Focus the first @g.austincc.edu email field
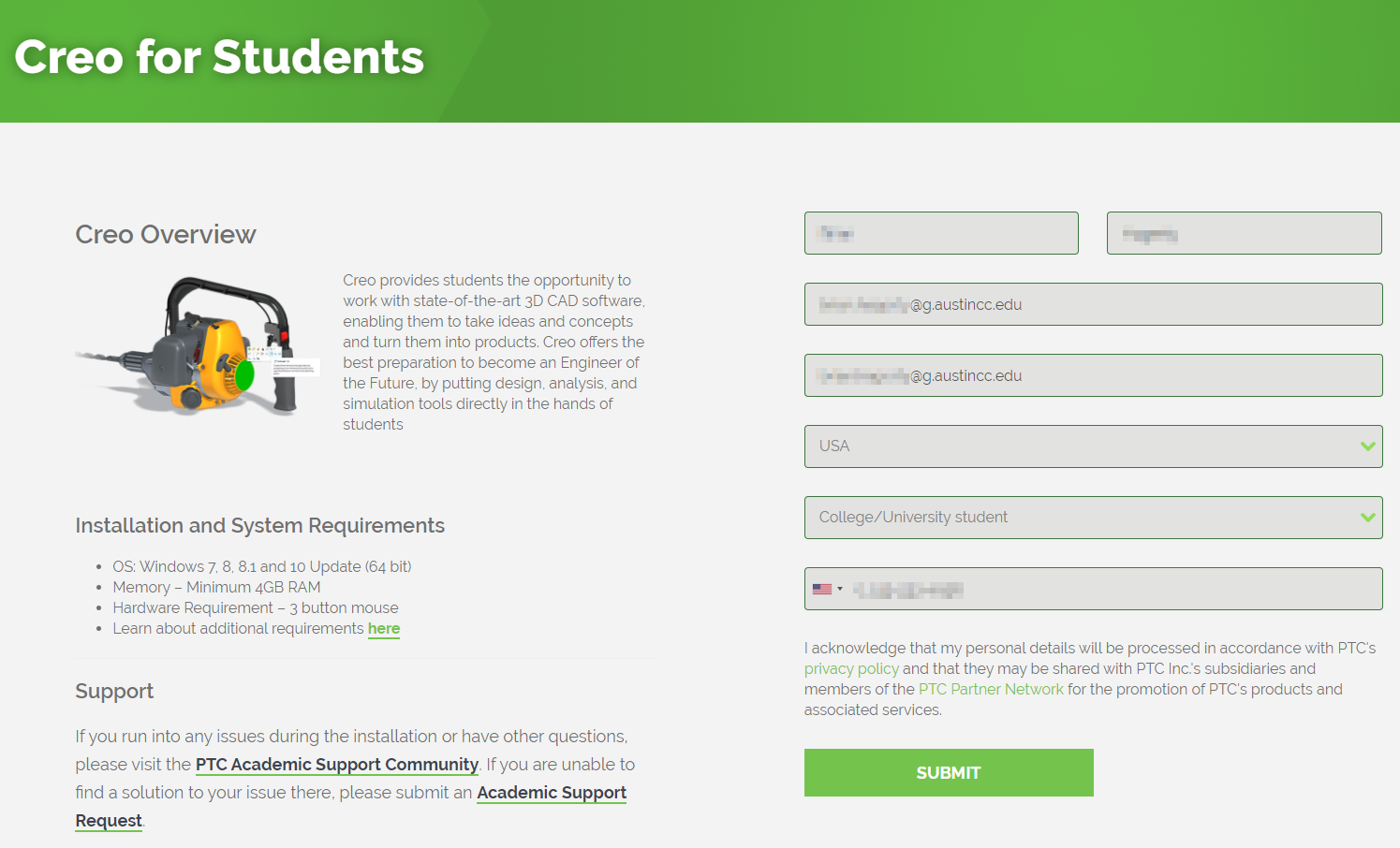 point(1092,304)
